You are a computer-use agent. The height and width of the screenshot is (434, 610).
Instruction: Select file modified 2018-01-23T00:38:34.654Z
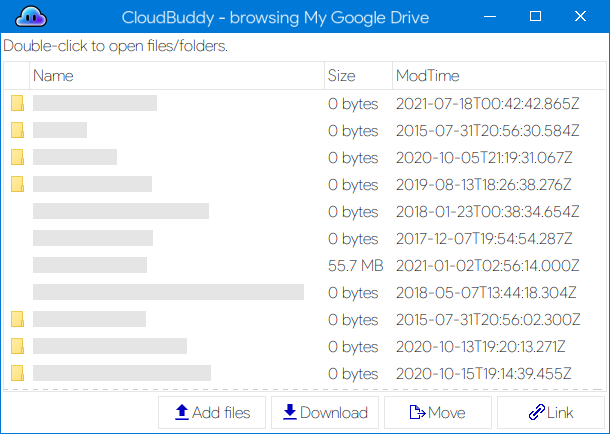305,212
